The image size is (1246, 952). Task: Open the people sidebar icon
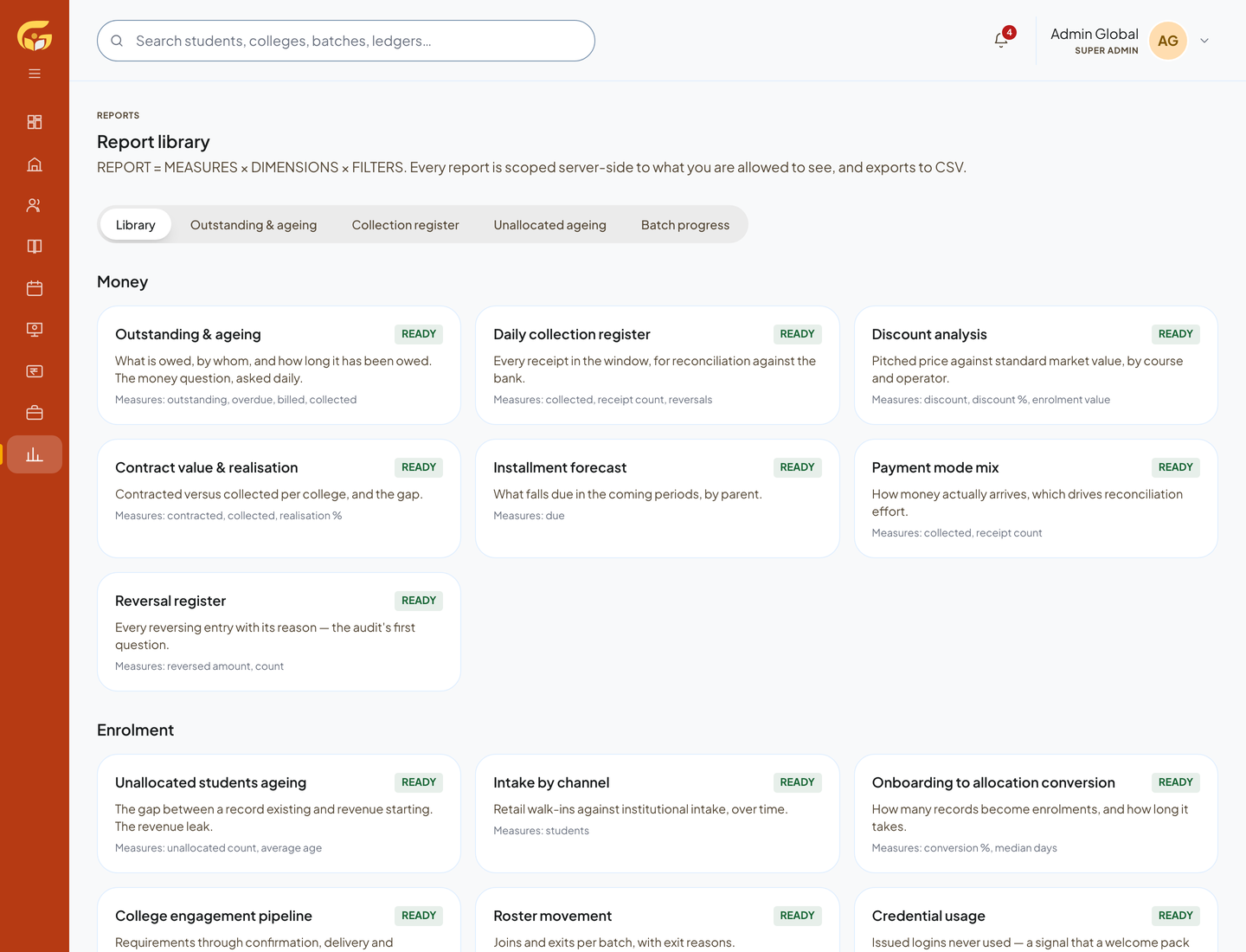pos(35,205)
